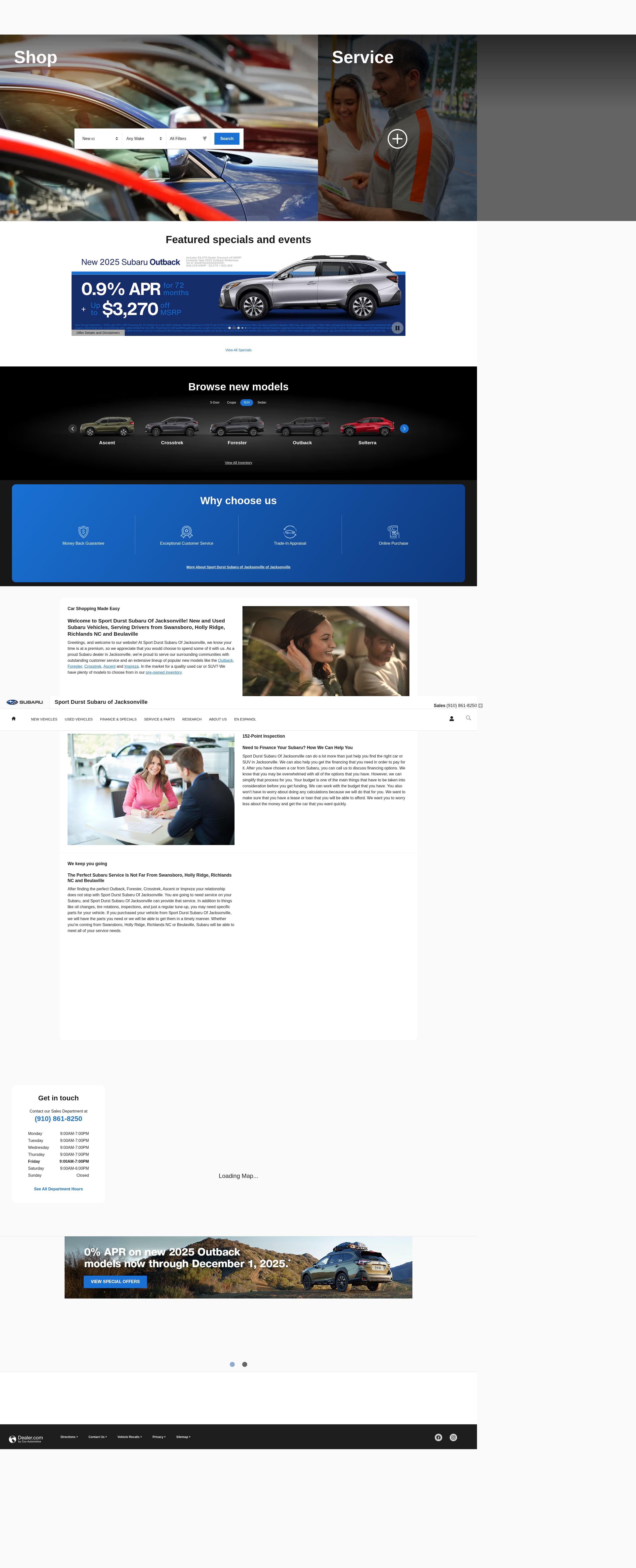The image size is (636, 1568).
Task: Open Offer Details and Disclaimers
Action: pos(98,333)
